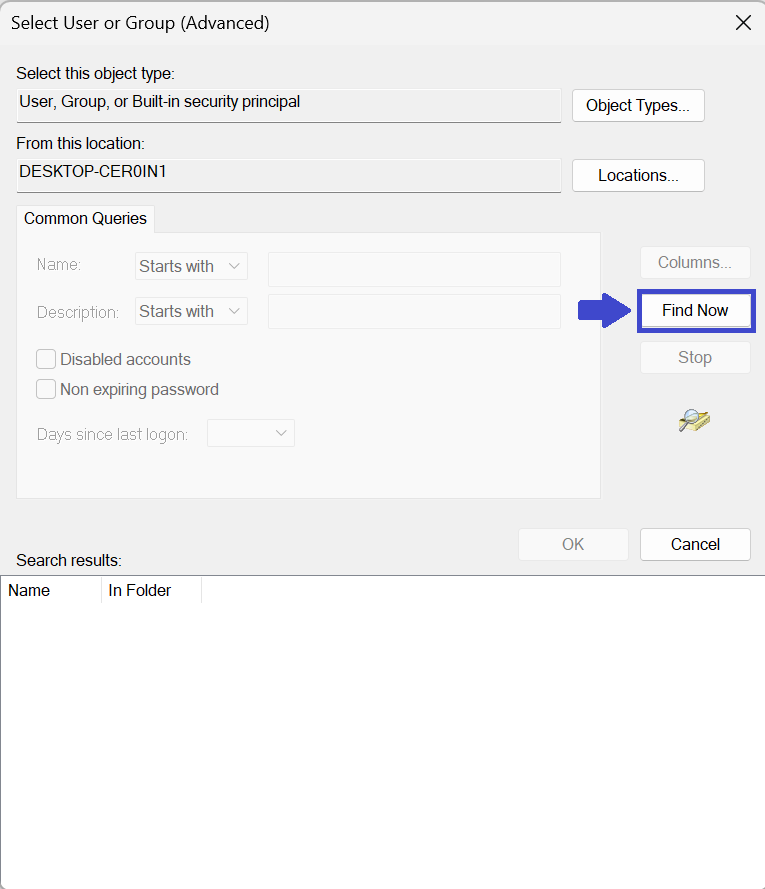Screen dimensions: 765x889
Task: Expand the Days since last logon dropdown
Action: tap(250, 433)
